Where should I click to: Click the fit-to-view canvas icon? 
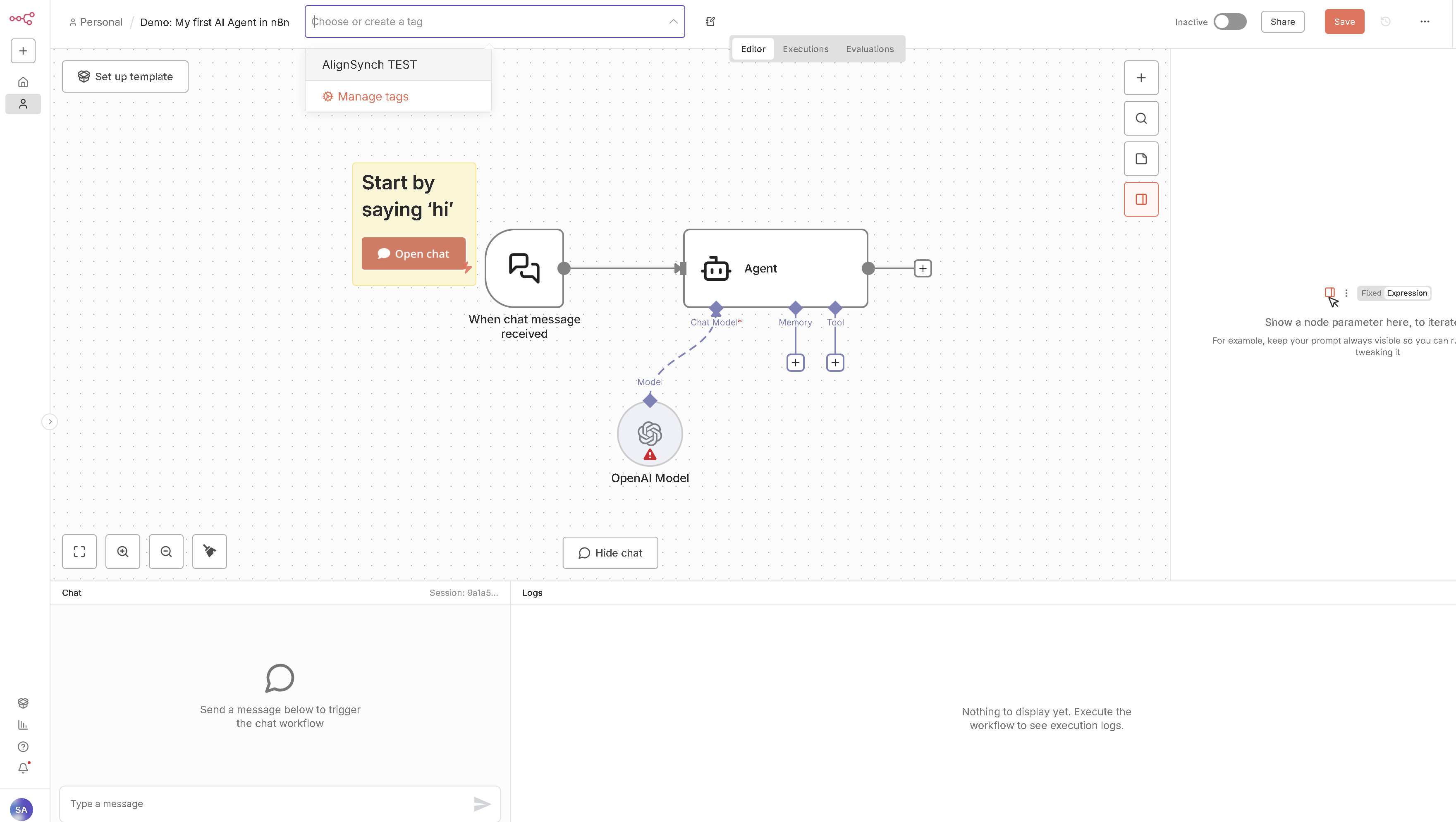coord(79,551)
